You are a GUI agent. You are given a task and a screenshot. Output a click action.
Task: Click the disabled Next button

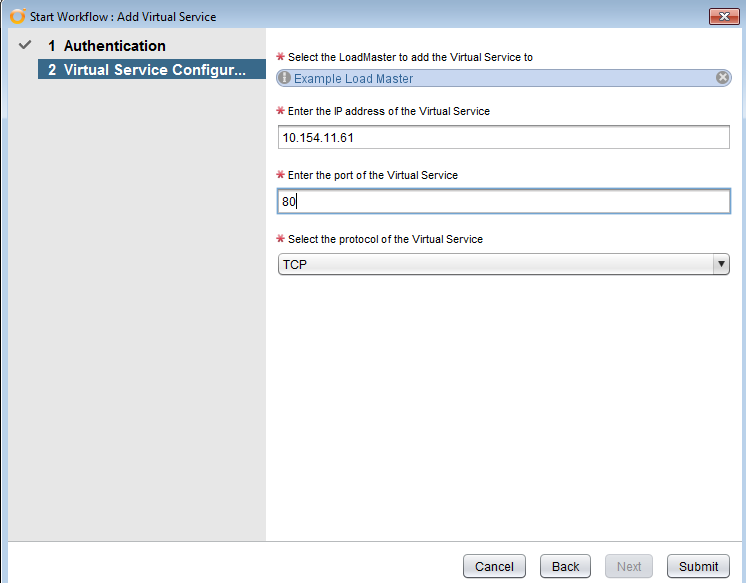pos(628,566)
